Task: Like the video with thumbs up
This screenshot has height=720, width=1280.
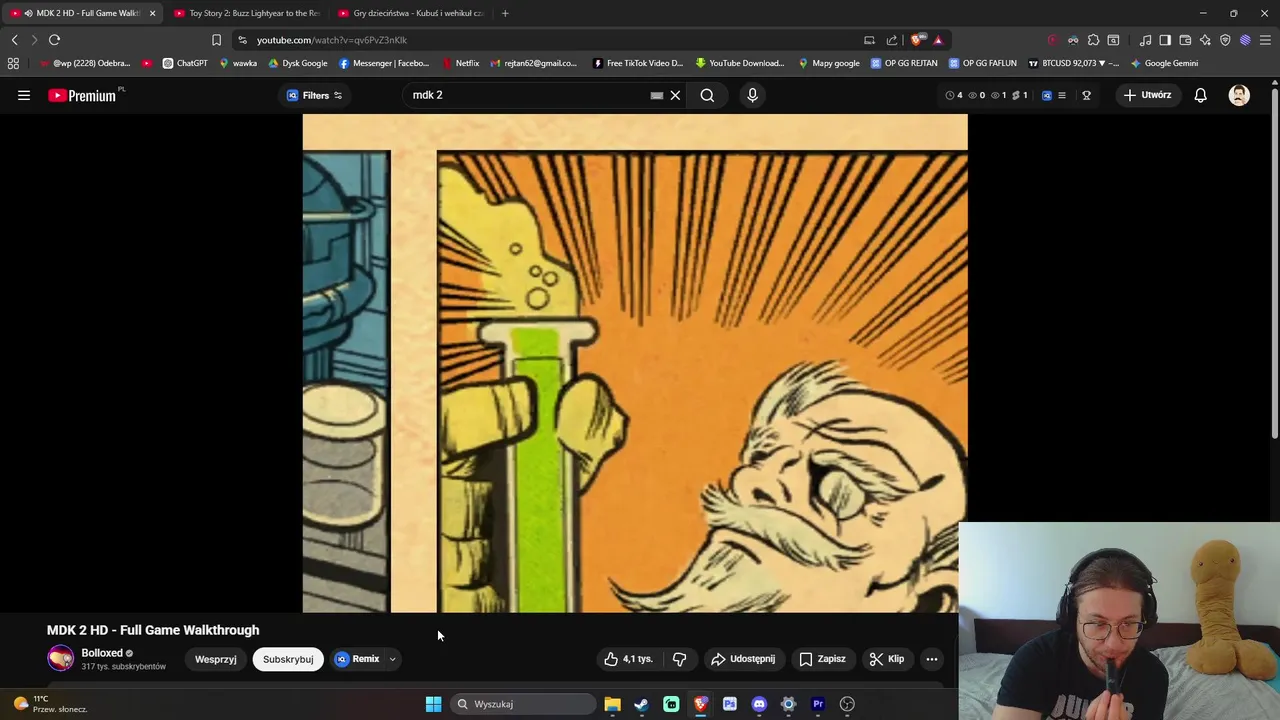Action: pyautogui.click(x=628, y=659)
